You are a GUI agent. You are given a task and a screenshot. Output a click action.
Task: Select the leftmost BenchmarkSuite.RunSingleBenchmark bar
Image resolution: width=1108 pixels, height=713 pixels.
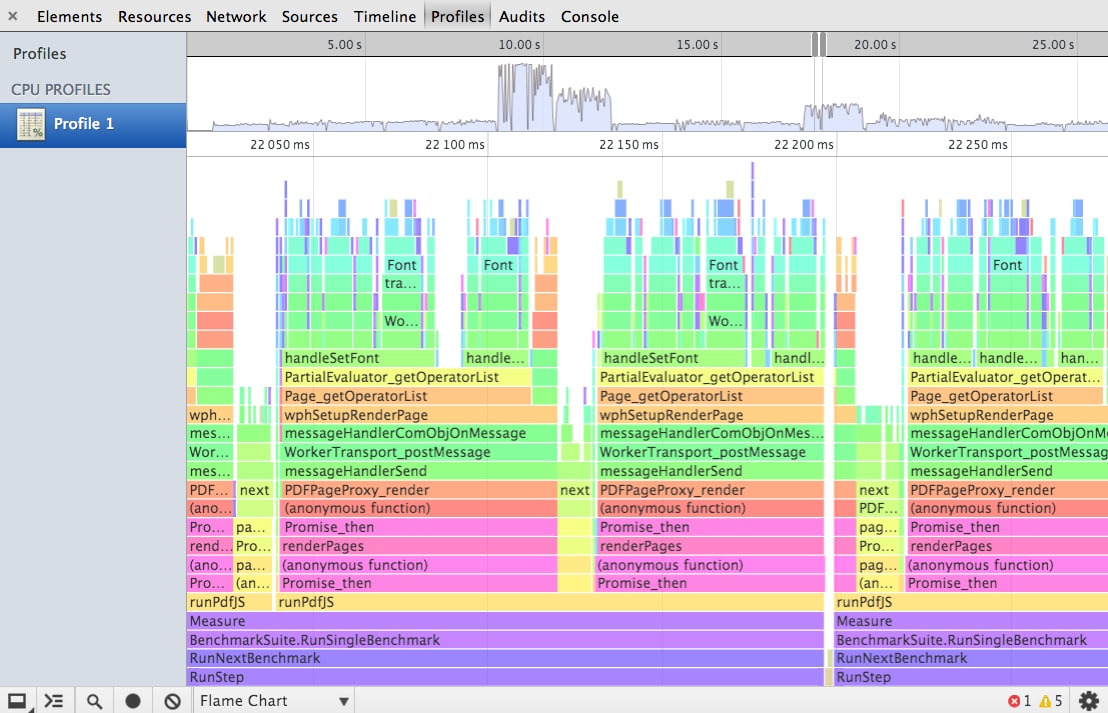tap(505, 640)
